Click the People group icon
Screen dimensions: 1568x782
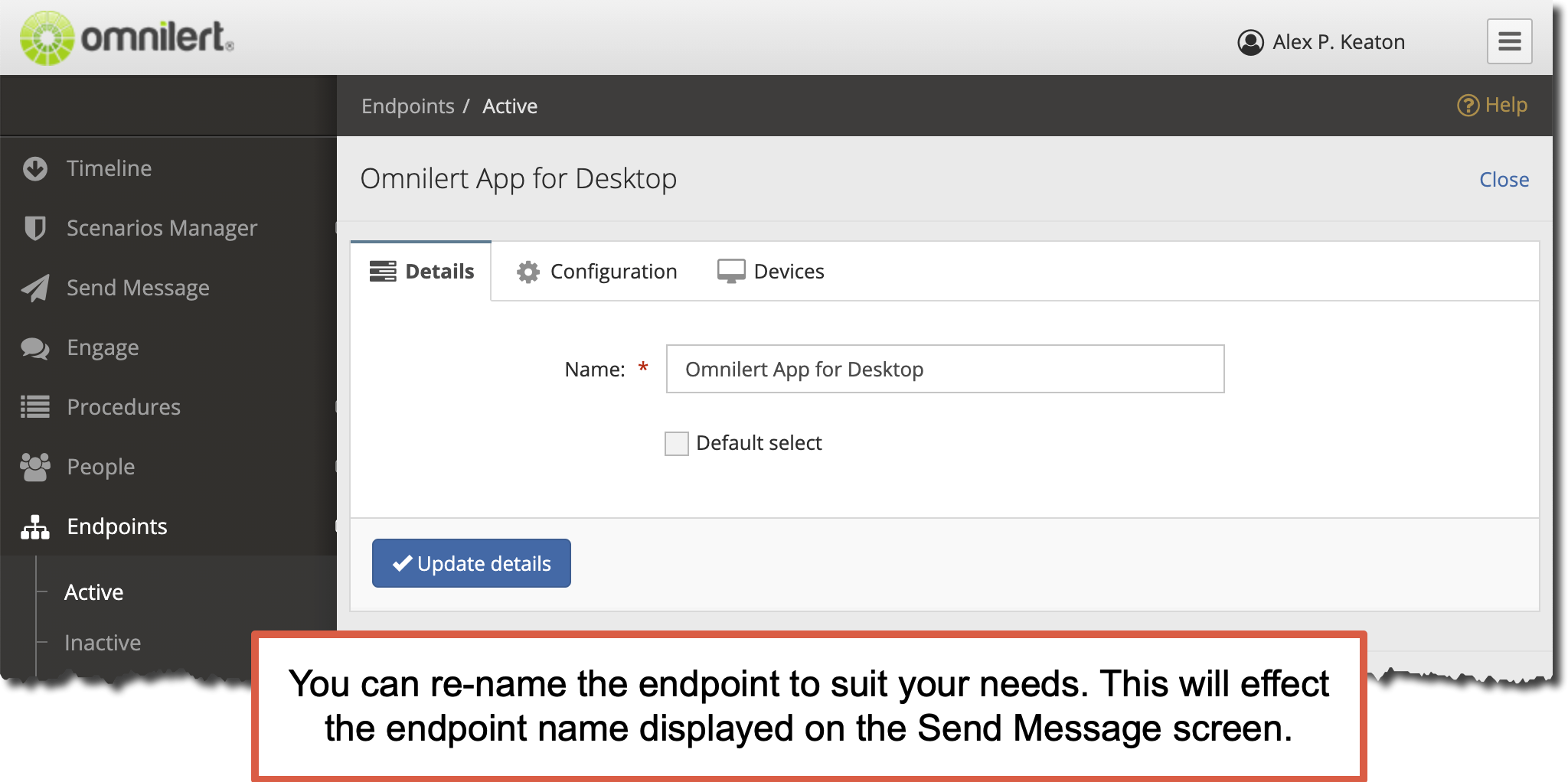(35, 467)
